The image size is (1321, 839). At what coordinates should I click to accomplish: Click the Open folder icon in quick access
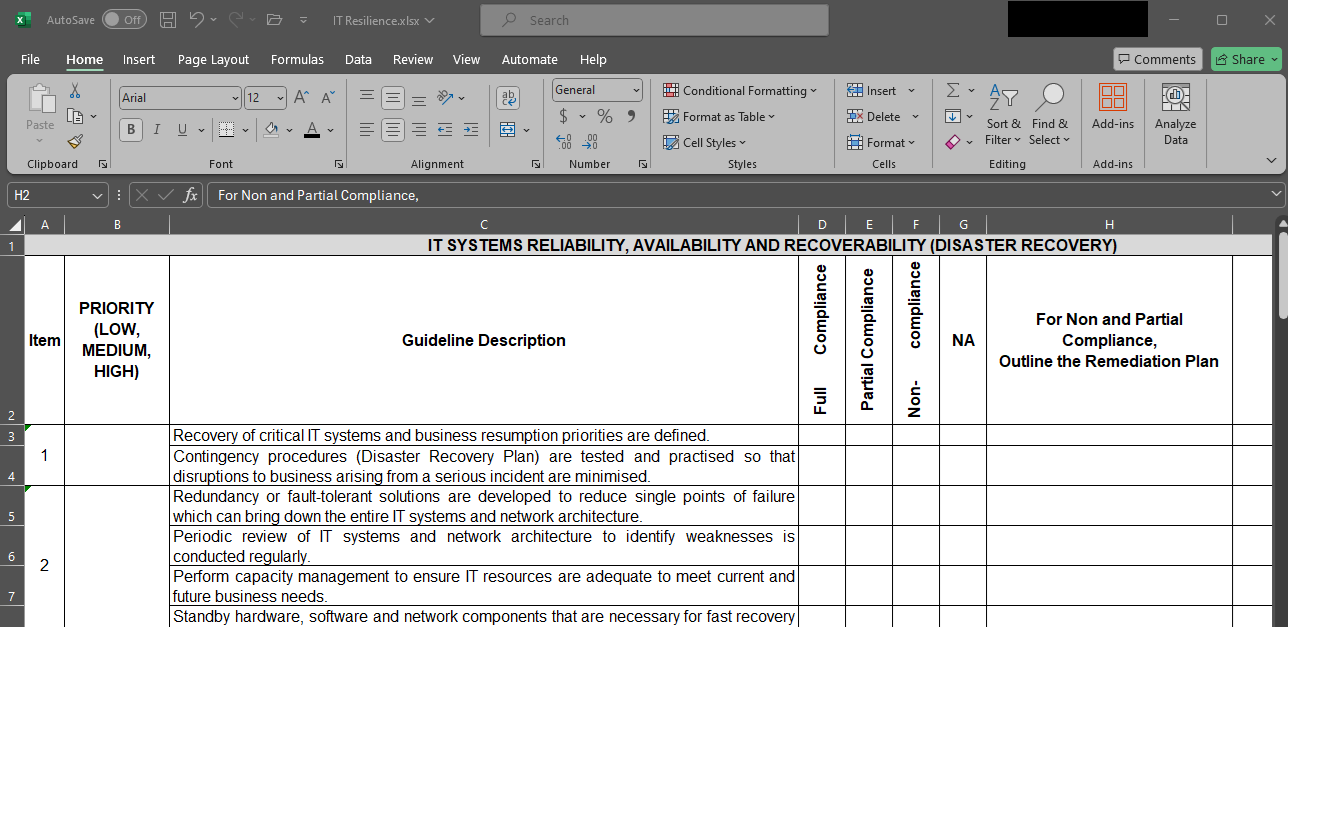click(x=275, y=20)
